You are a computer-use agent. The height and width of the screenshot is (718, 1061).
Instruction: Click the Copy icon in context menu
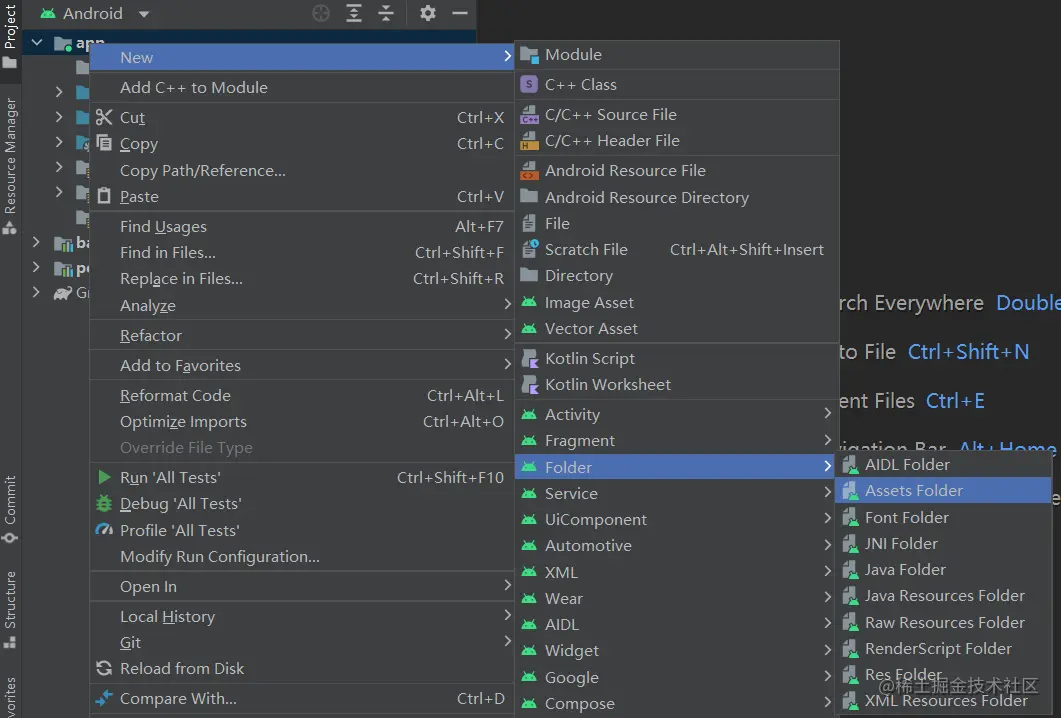104,143
